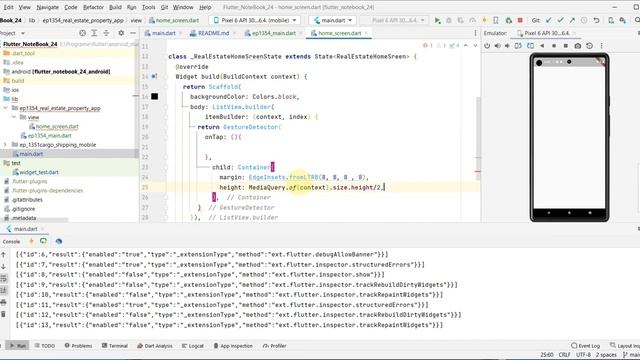Image resolution: width=640 pixels, height=360 pixels.
Task: Click the UTF-8 encoding in the status bar
Action: click(583, 355)
